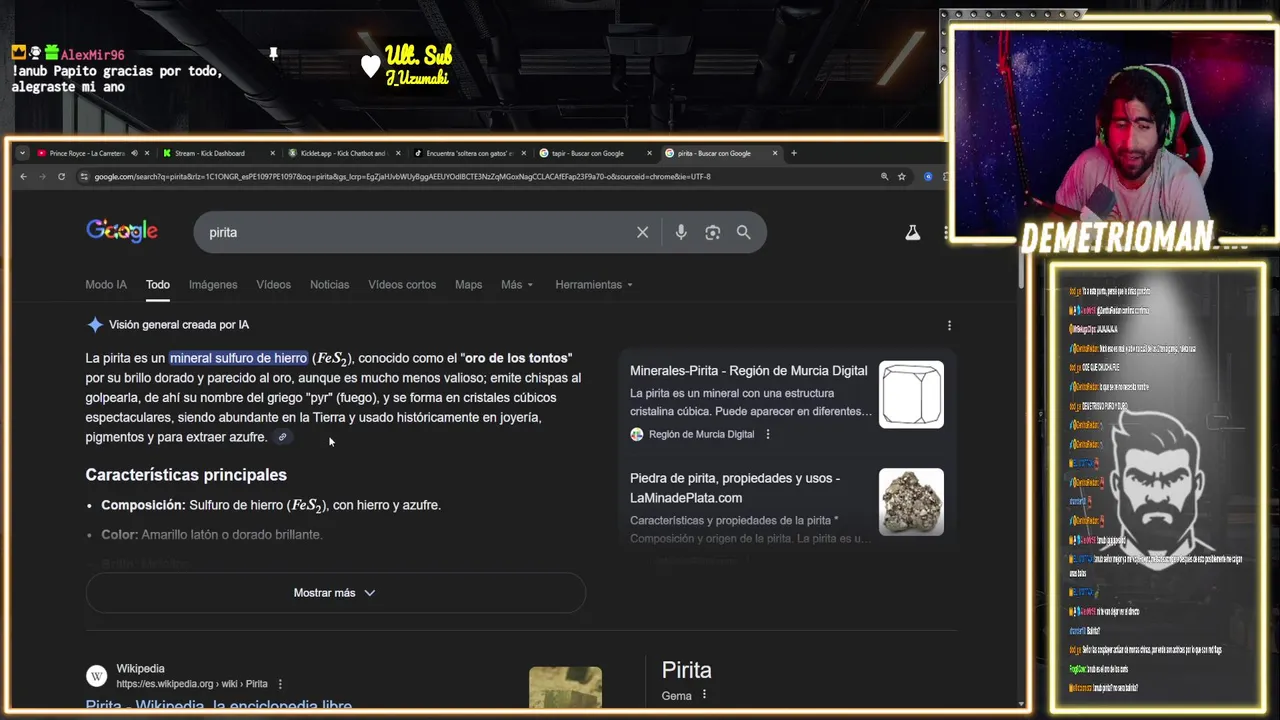Close the pirita search tab
Viewport: 1280px width, 720px height.
[x=775, y=153]
